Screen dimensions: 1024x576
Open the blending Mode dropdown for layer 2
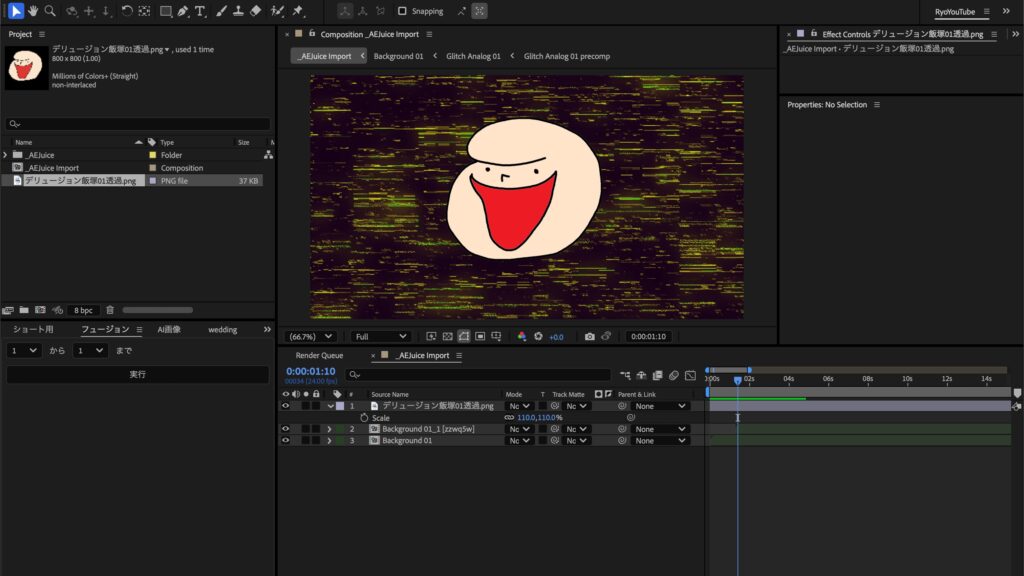click(x=520, y=429)
